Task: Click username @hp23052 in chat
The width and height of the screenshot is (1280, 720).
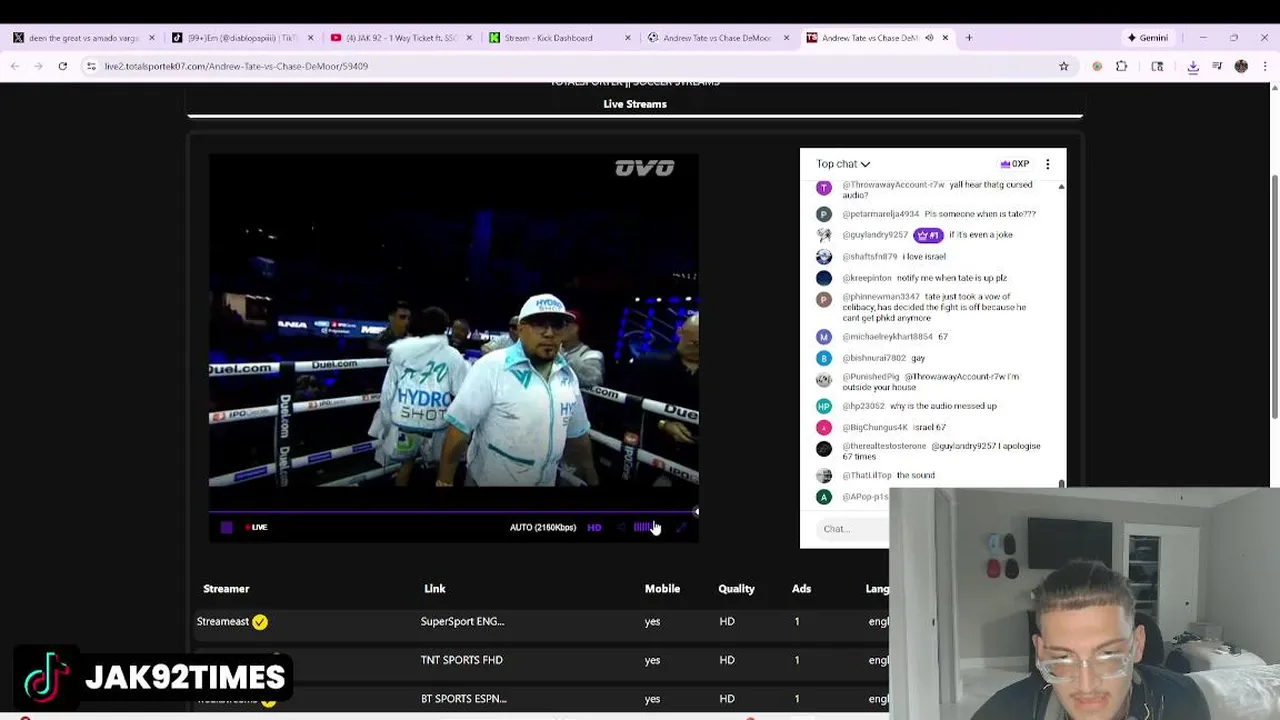Action: click(863, 406)
